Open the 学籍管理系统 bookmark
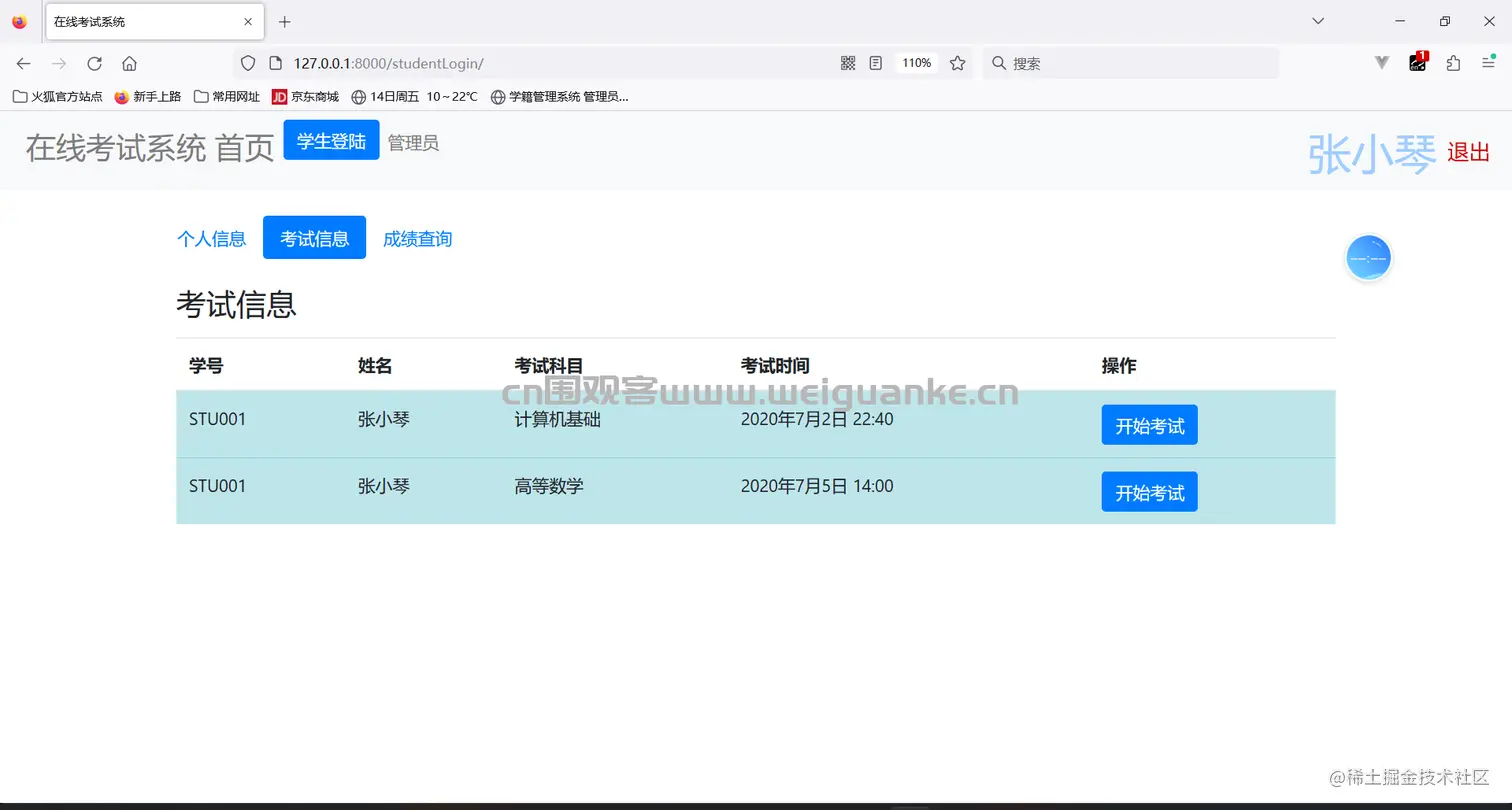The height and width of the screenshot is (810, 1512). coord(559,97)
